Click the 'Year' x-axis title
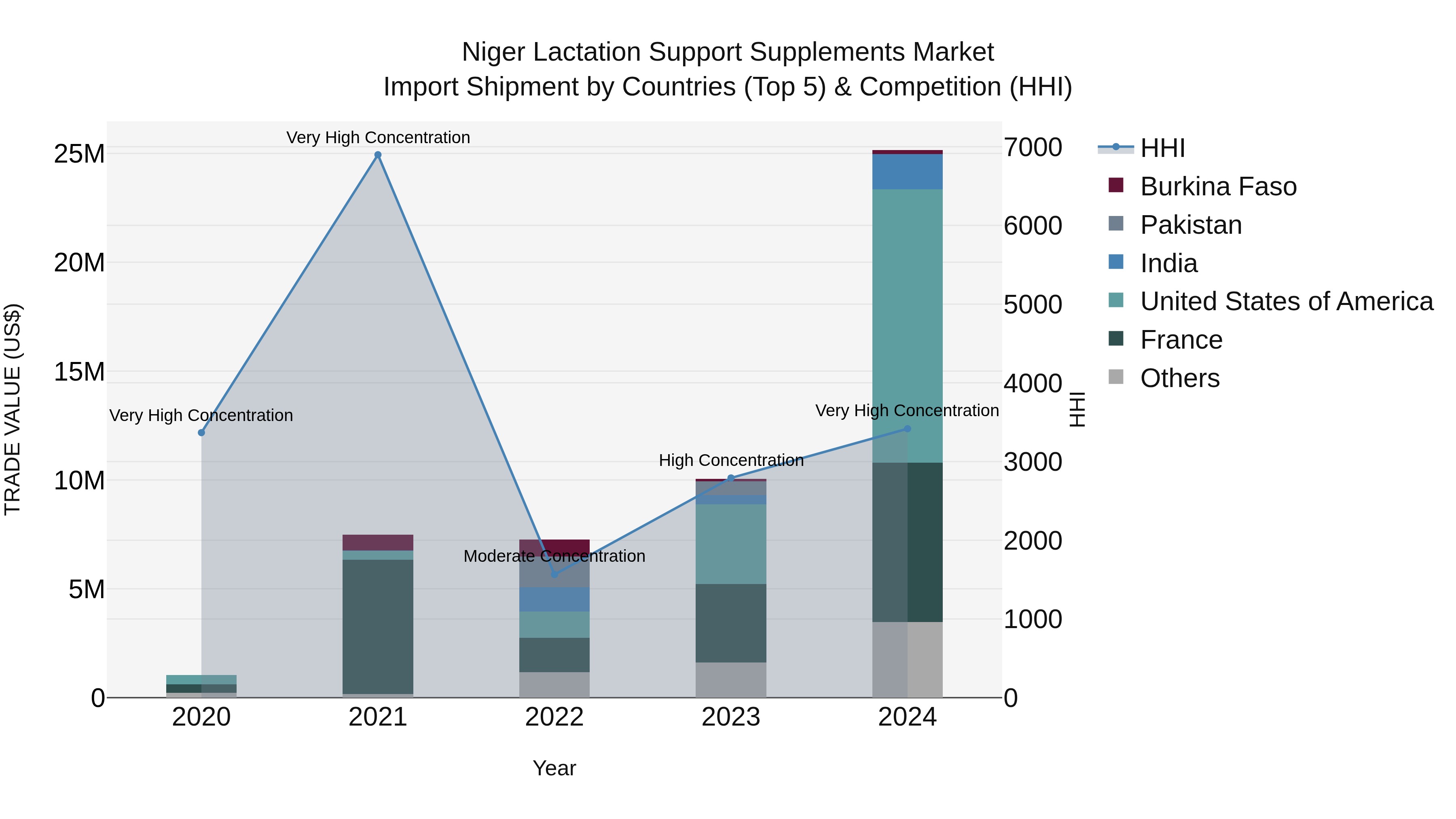This screenshot has width=1456, height=819. 554,768
